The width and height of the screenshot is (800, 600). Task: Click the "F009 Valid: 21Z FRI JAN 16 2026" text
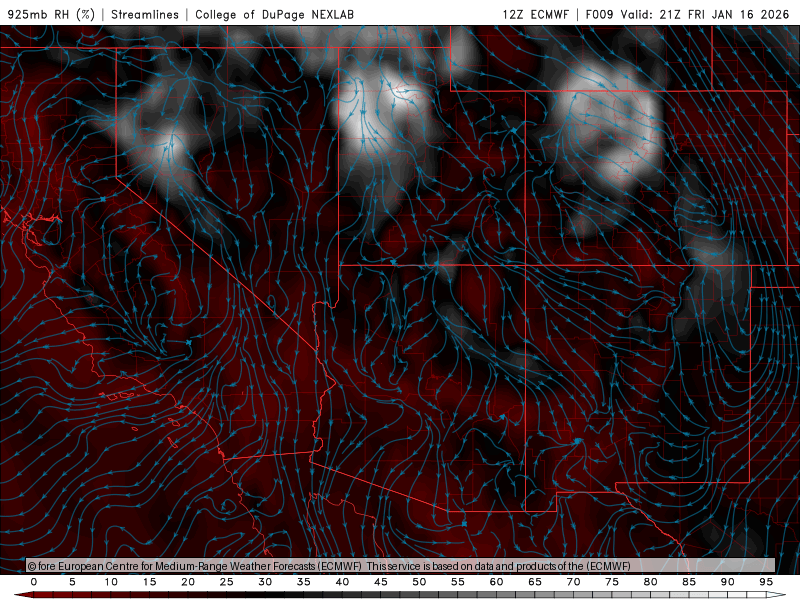[x=687, y=14]
